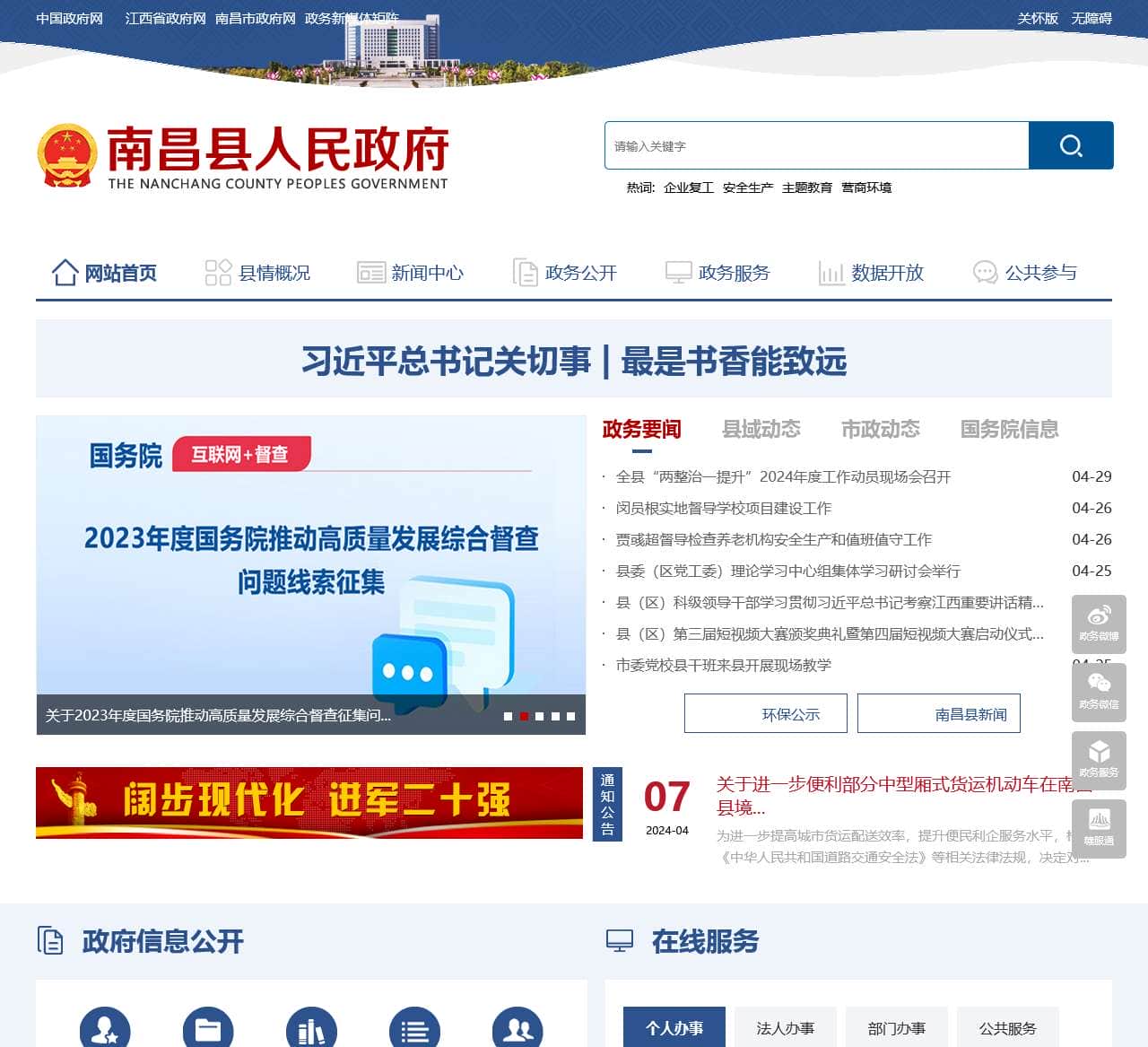Switch to the 县域动态 news tab
The image size is (1148, 1047).
tap(761, 430)
